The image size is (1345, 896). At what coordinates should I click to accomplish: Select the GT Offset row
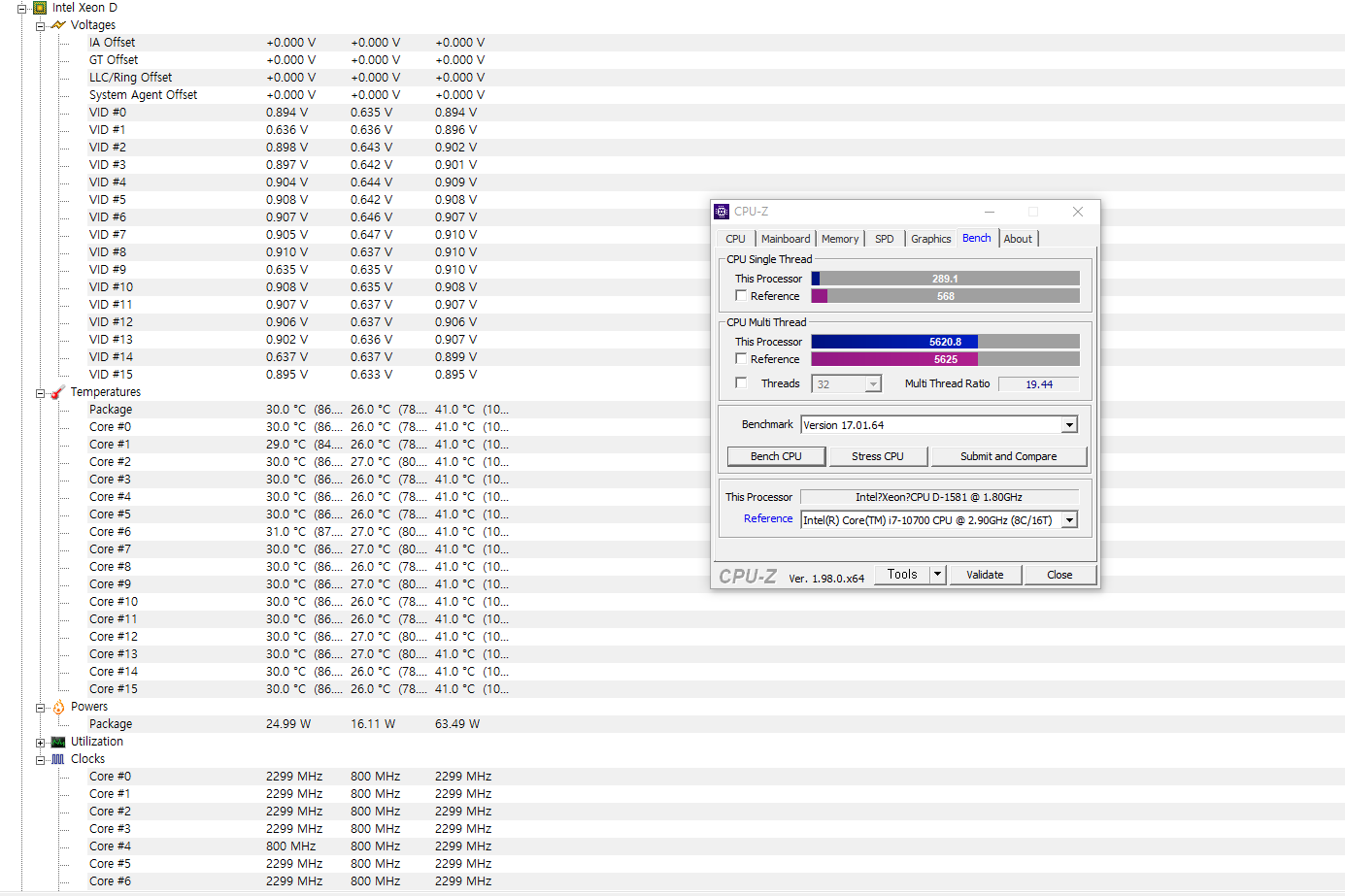coord(716,60)
